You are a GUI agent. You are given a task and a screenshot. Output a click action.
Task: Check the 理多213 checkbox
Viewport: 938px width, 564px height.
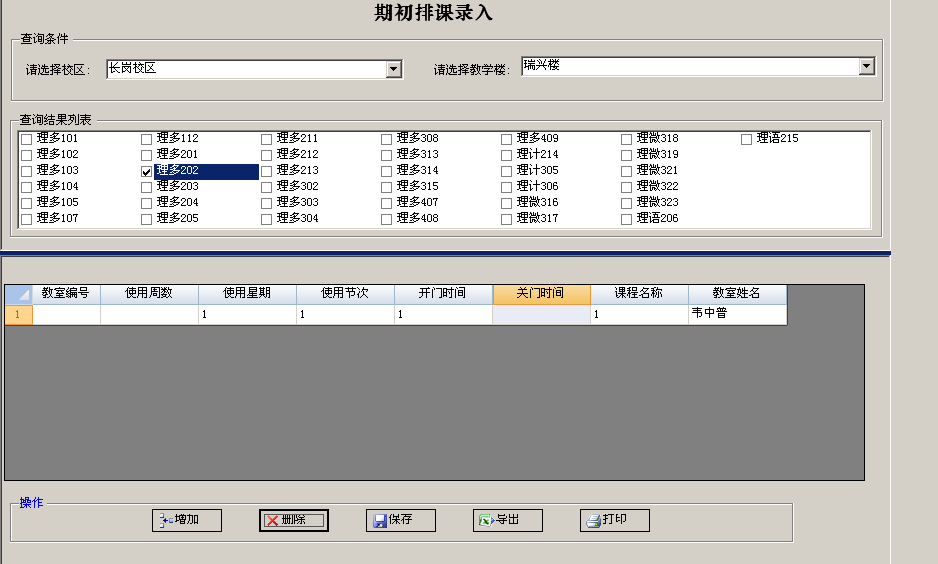pos(267,172)
